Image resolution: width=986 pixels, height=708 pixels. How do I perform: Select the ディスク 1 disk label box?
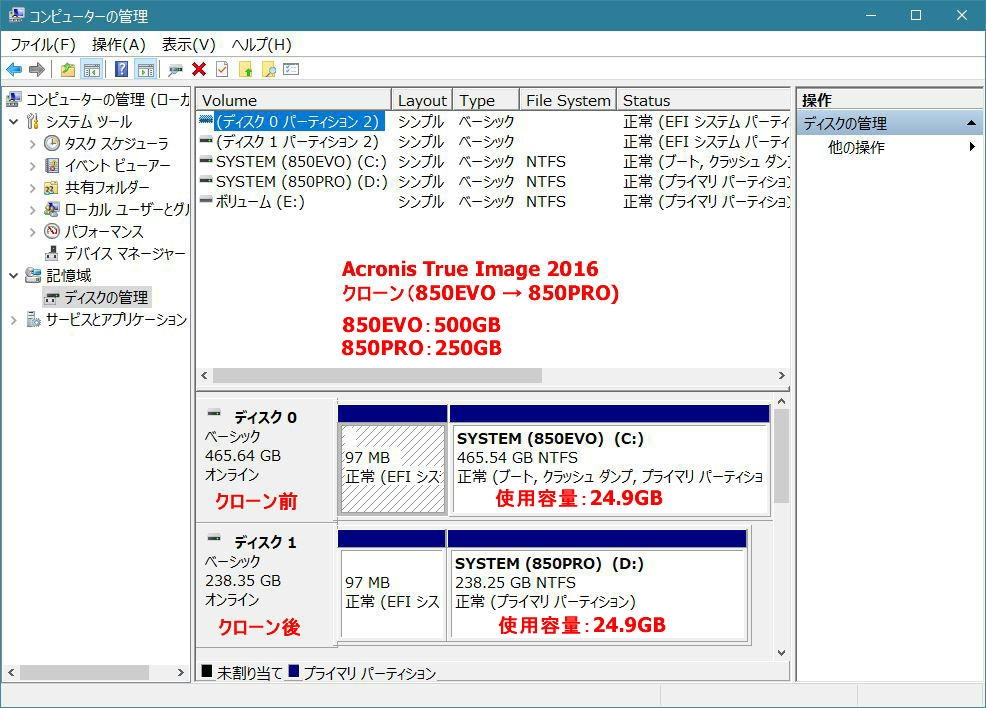click(265, 585)
